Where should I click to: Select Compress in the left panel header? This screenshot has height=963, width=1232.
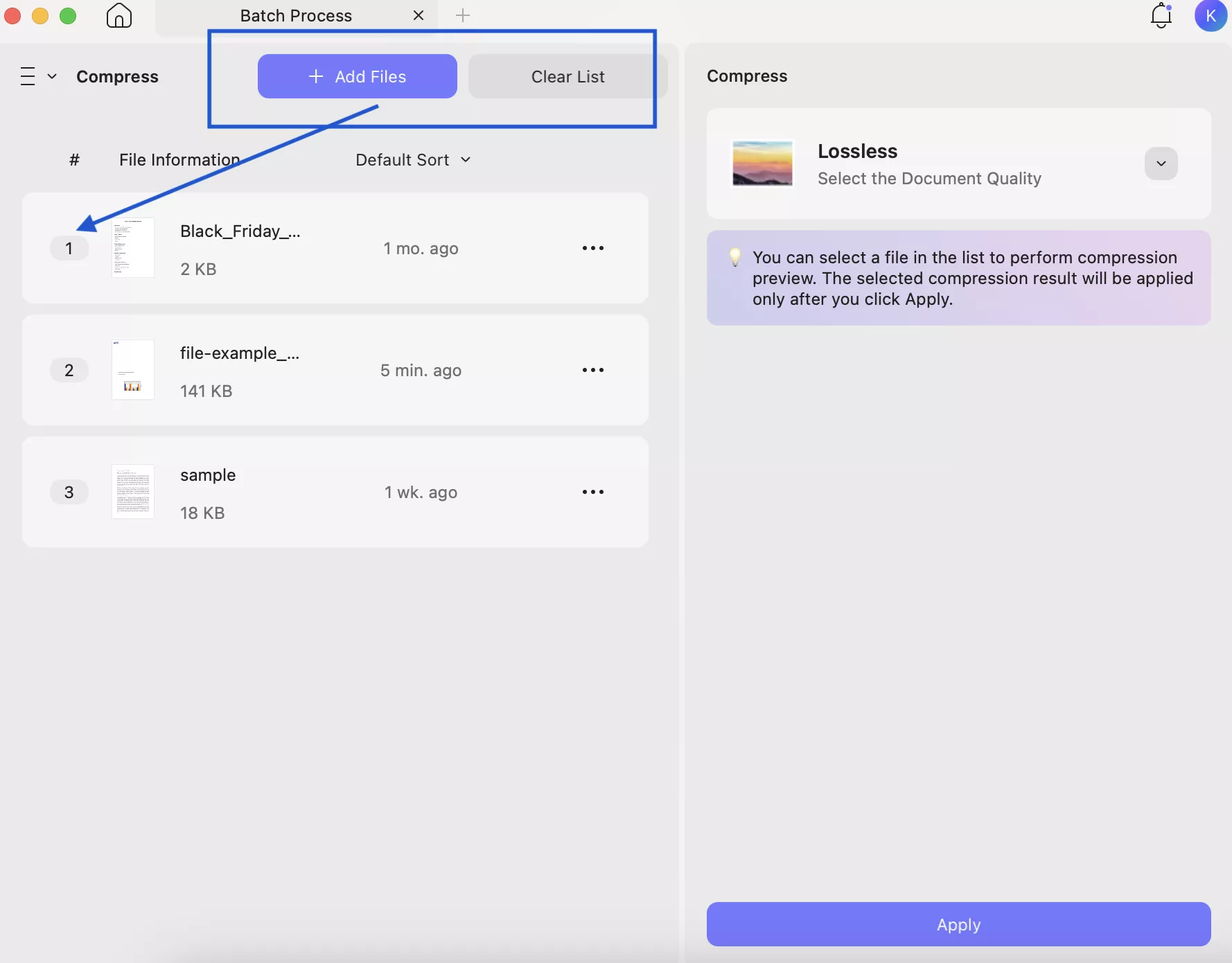[x=117, y=76]
